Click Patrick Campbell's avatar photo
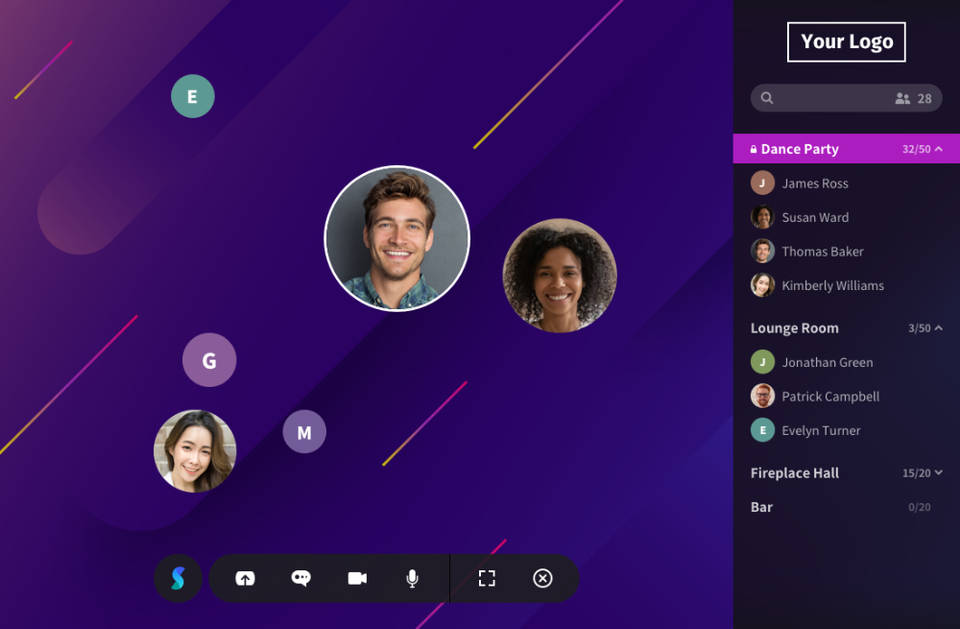 pos(762,396)
